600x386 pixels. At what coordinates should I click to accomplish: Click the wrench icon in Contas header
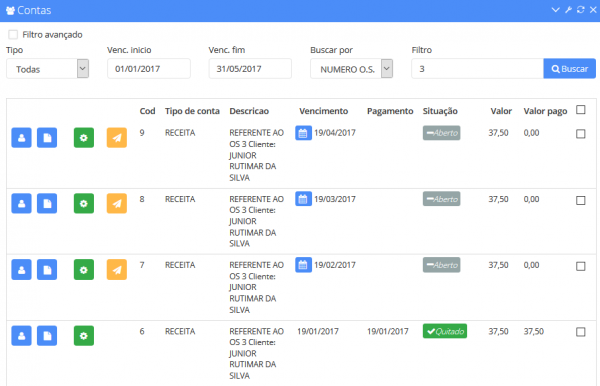click(568, 10)
